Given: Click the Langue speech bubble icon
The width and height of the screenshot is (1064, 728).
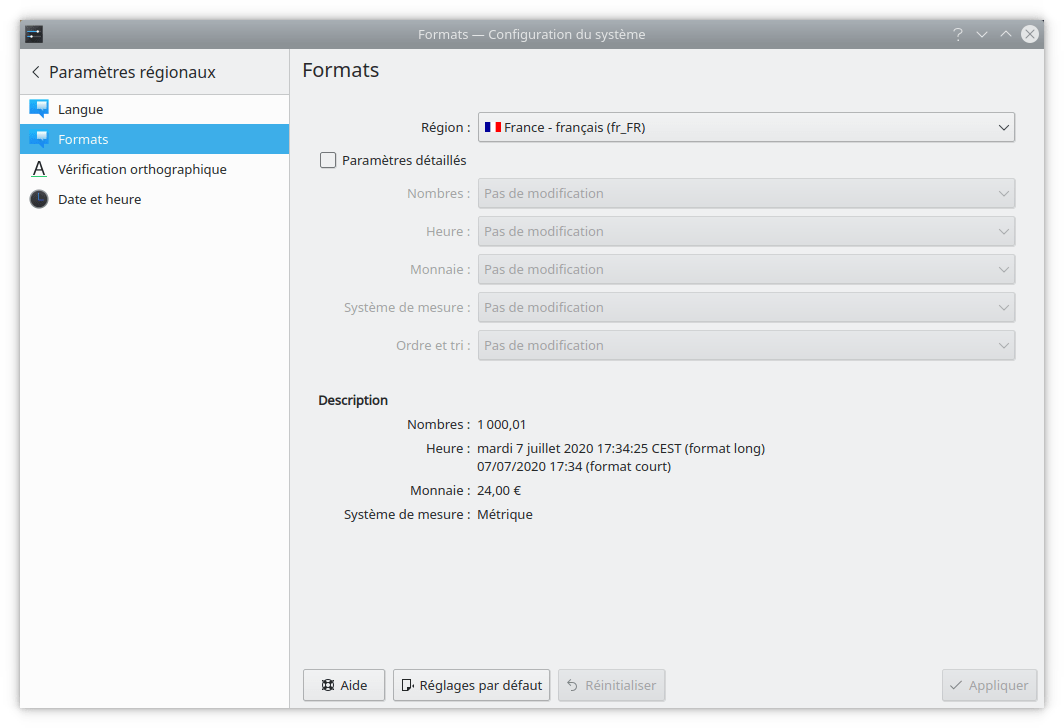Looking at the screenshot, I should click(39, 109).
